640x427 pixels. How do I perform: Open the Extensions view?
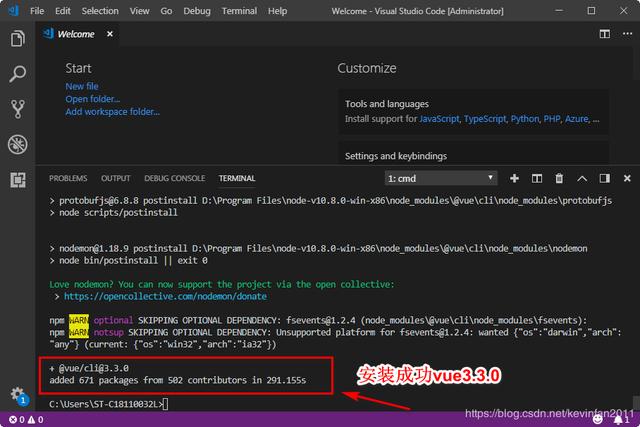[x=18, y=180]
